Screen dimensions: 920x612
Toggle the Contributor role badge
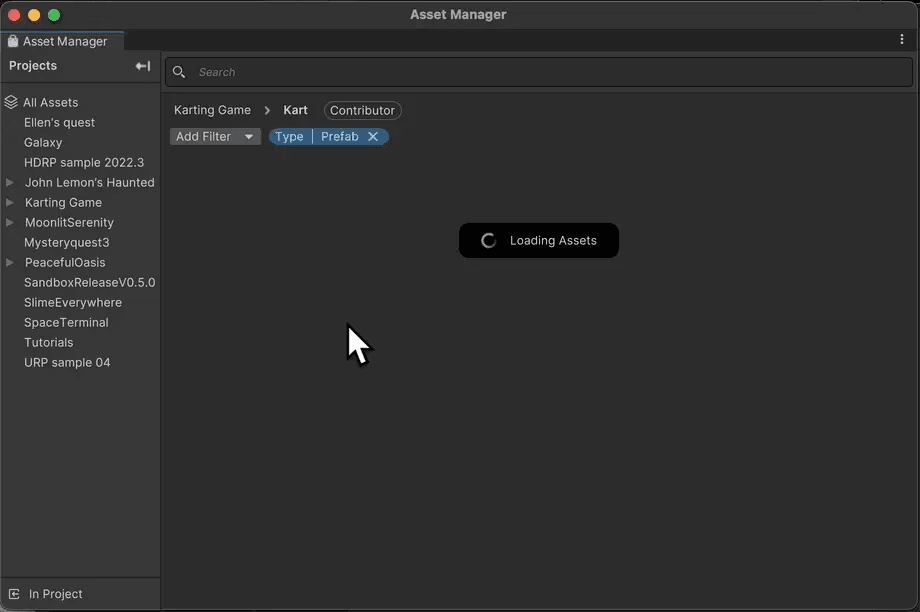[x=362, y=110]
